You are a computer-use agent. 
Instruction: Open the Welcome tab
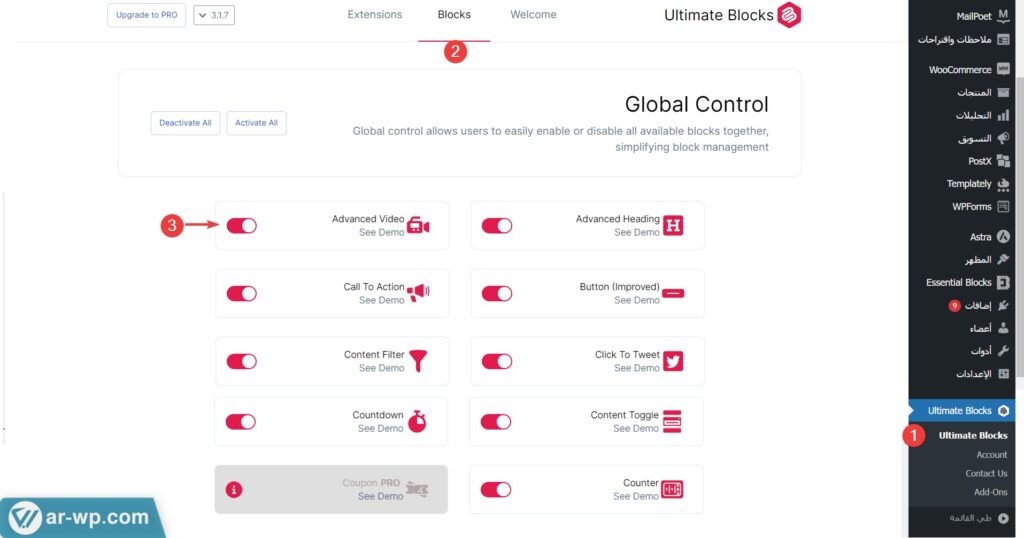click(x=533, y=15)
